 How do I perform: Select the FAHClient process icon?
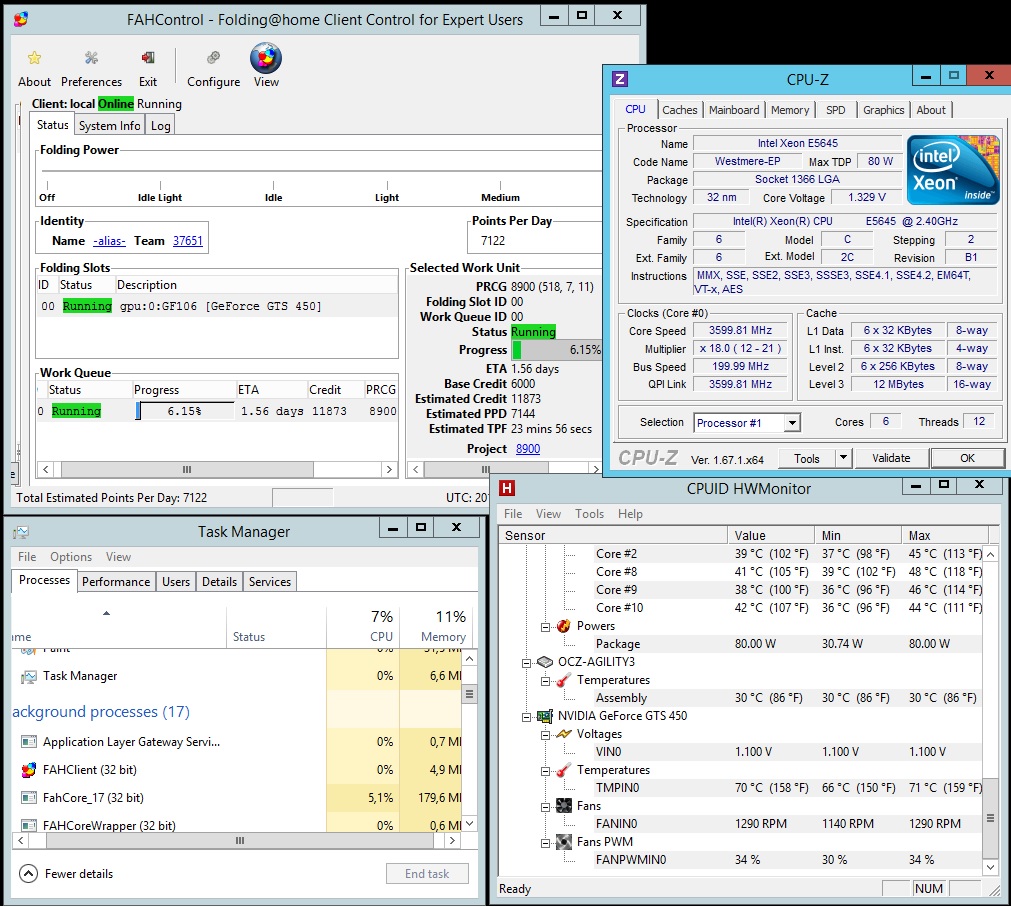coord(28,770)
